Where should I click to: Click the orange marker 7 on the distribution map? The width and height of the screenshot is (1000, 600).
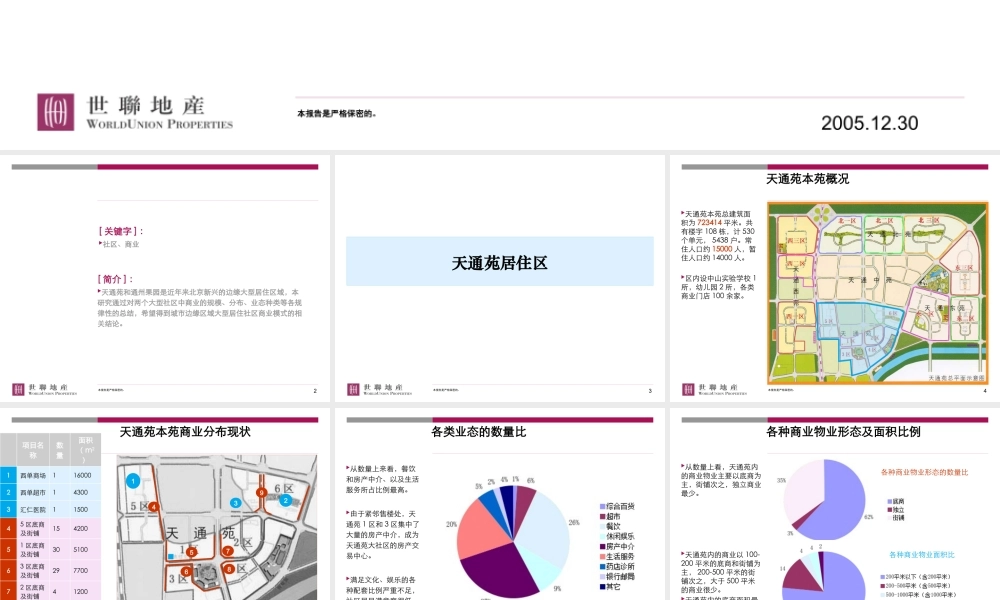pyautogui.click(x=228, y=551)
